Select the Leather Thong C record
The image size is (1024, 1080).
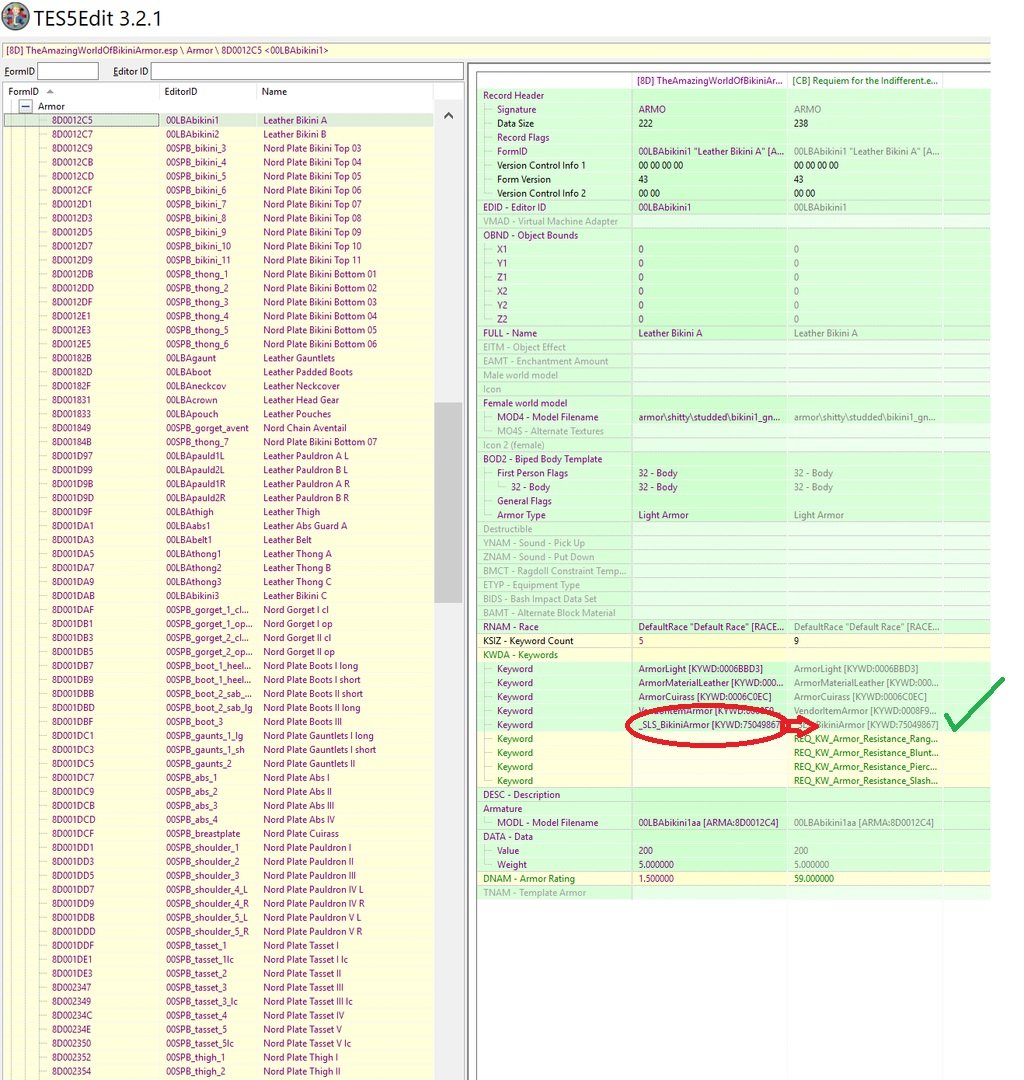(x=218, y=581)
